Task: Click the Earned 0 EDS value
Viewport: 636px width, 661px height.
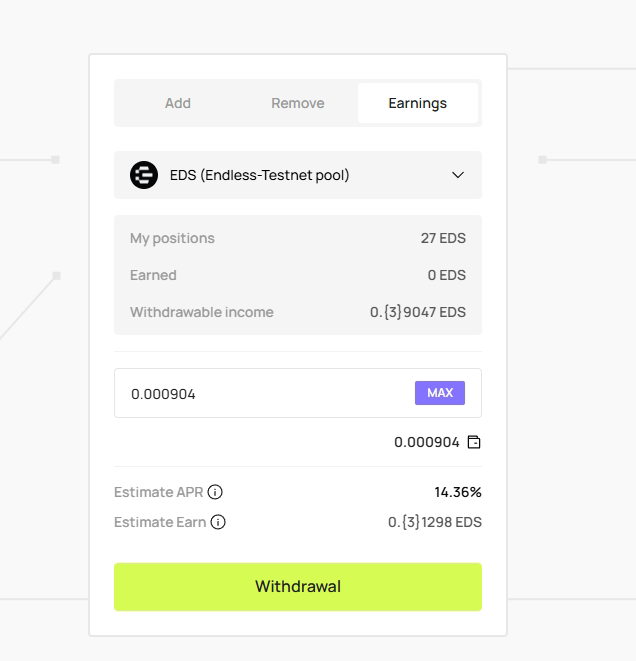Action: pyautogui.click(x=446, y=275)
